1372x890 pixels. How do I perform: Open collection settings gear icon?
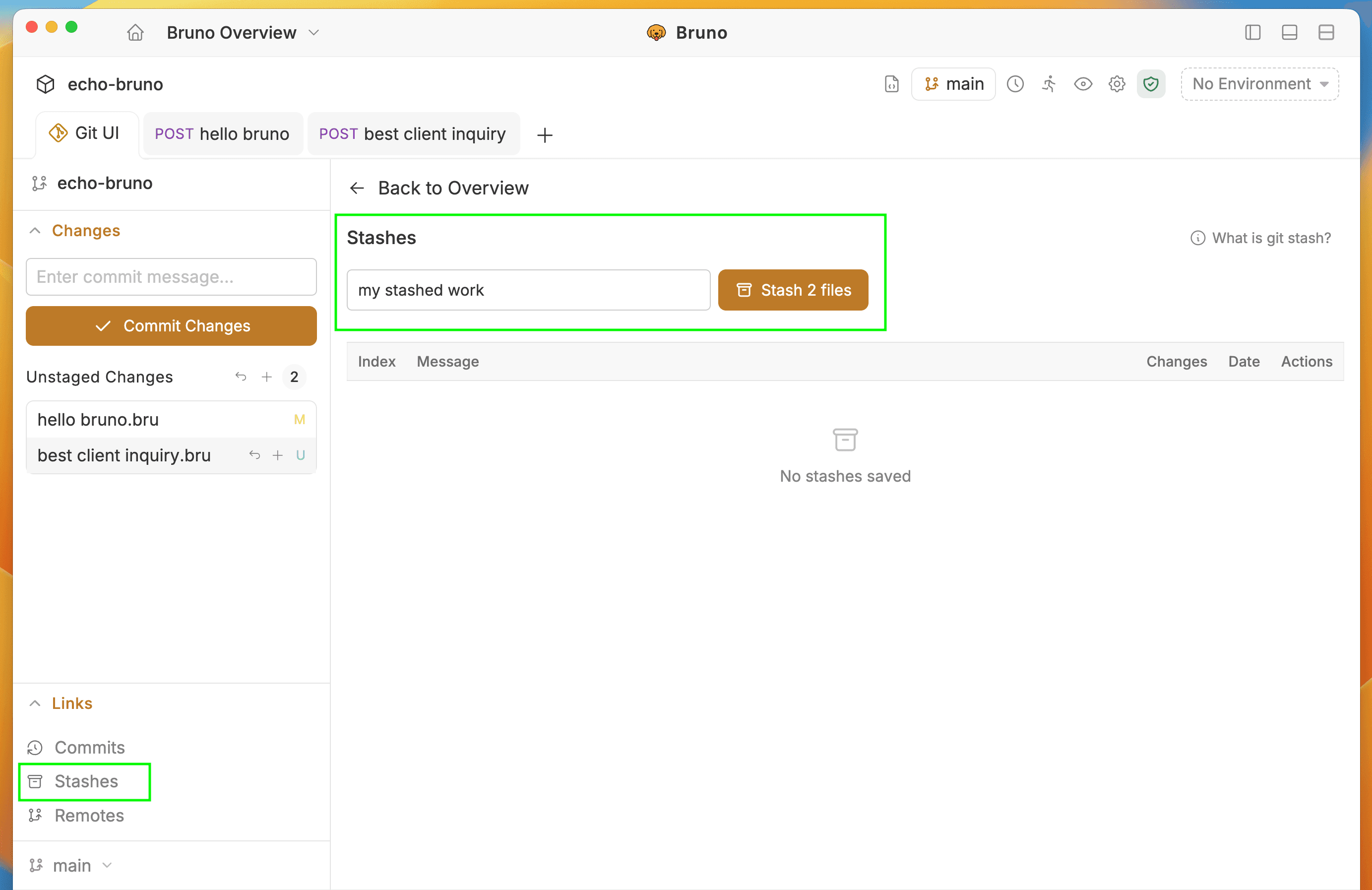tap(1117, 84)
